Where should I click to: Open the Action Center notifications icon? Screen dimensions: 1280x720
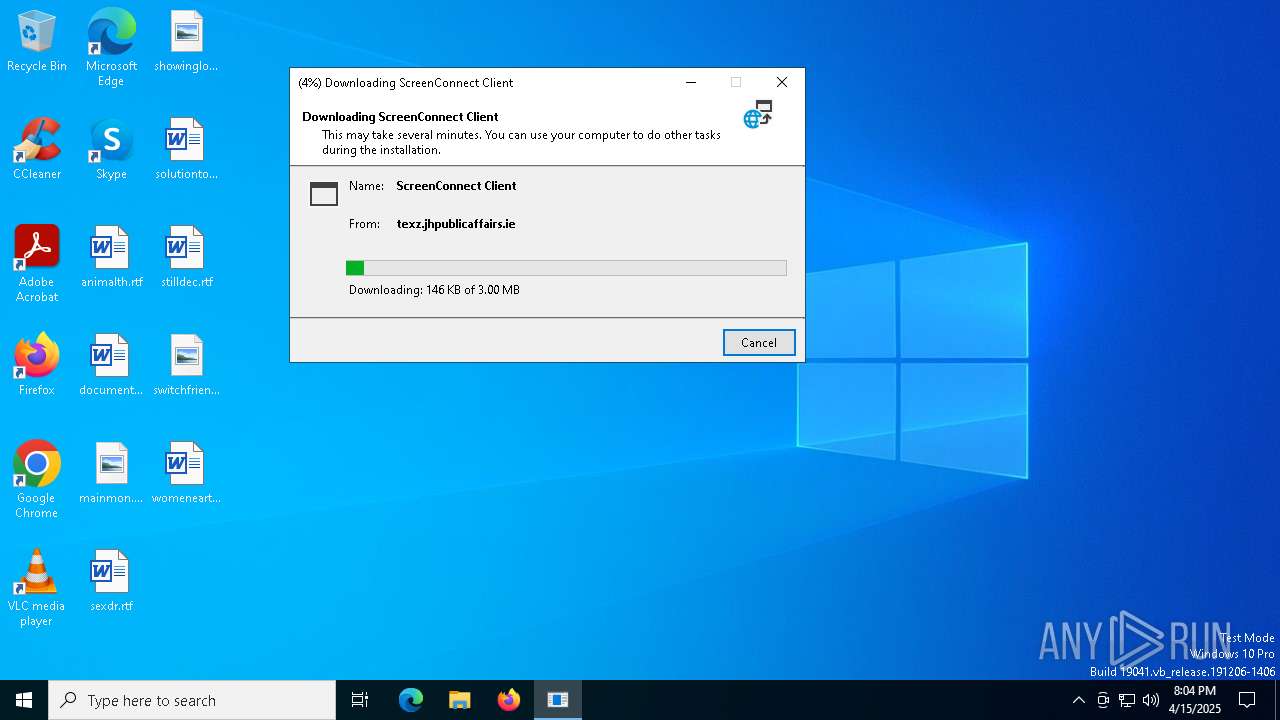[1247, 700]
